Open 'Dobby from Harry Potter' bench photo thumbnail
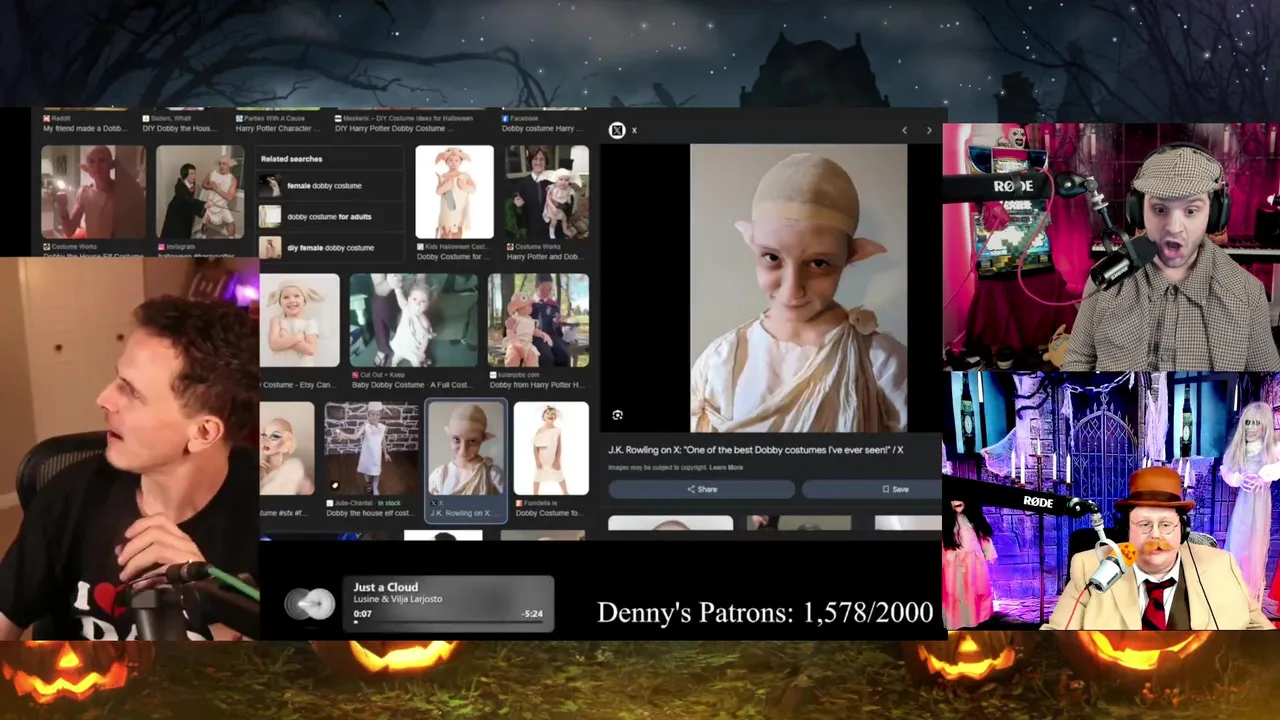 pyautogui.click(x=538, y=321)
